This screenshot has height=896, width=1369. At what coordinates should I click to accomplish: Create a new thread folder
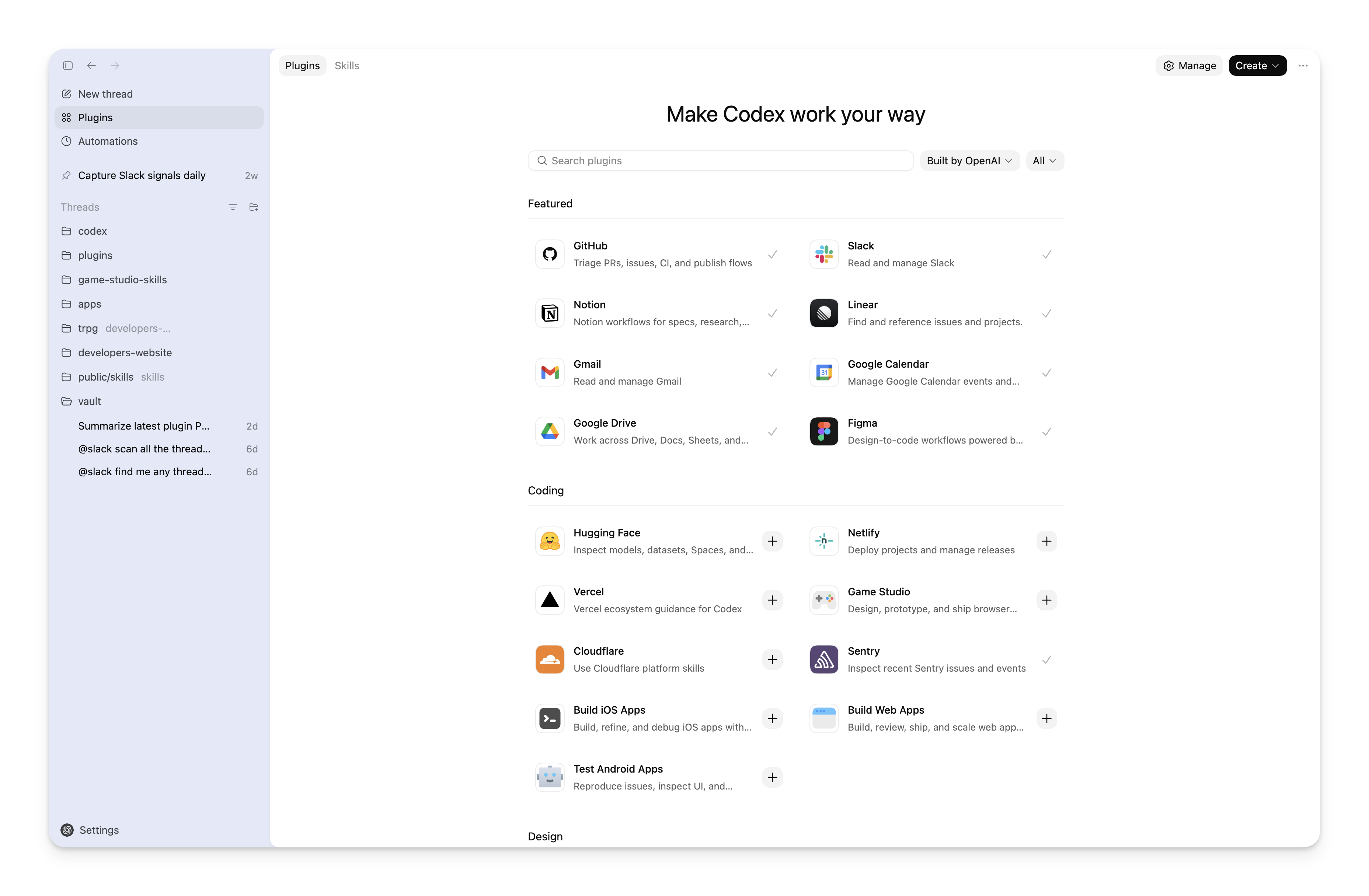point(254,207)
